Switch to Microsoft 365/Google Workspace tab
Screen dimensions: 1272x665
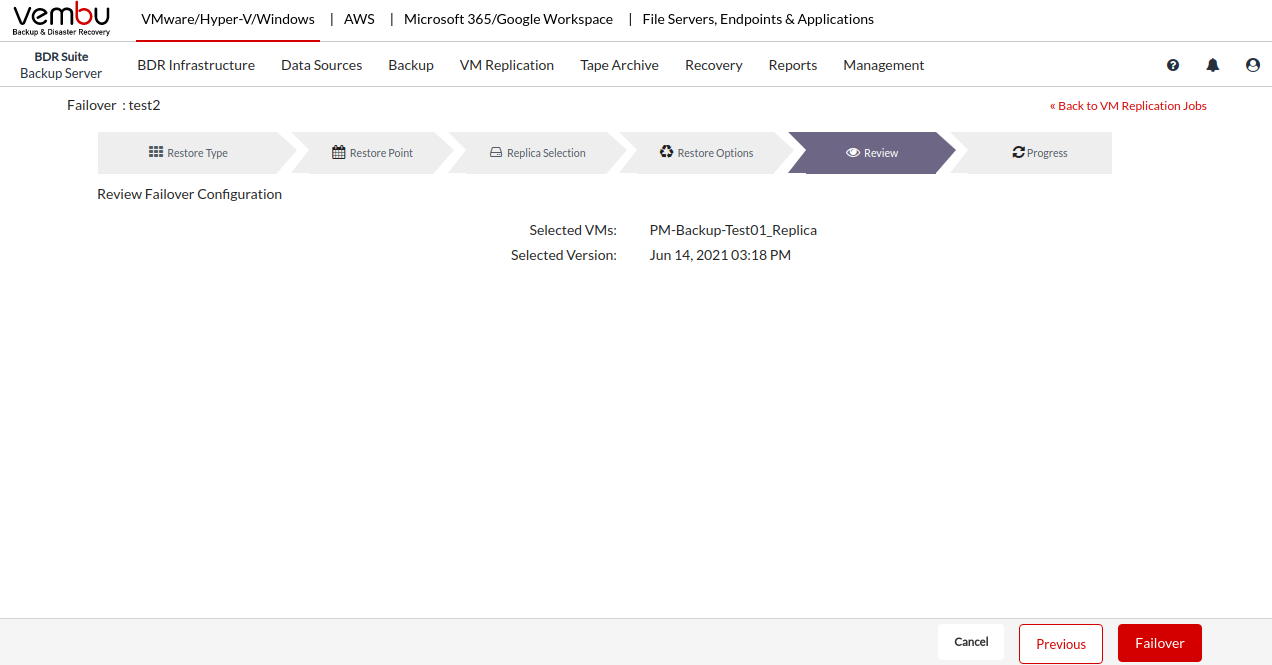(508, 19)
